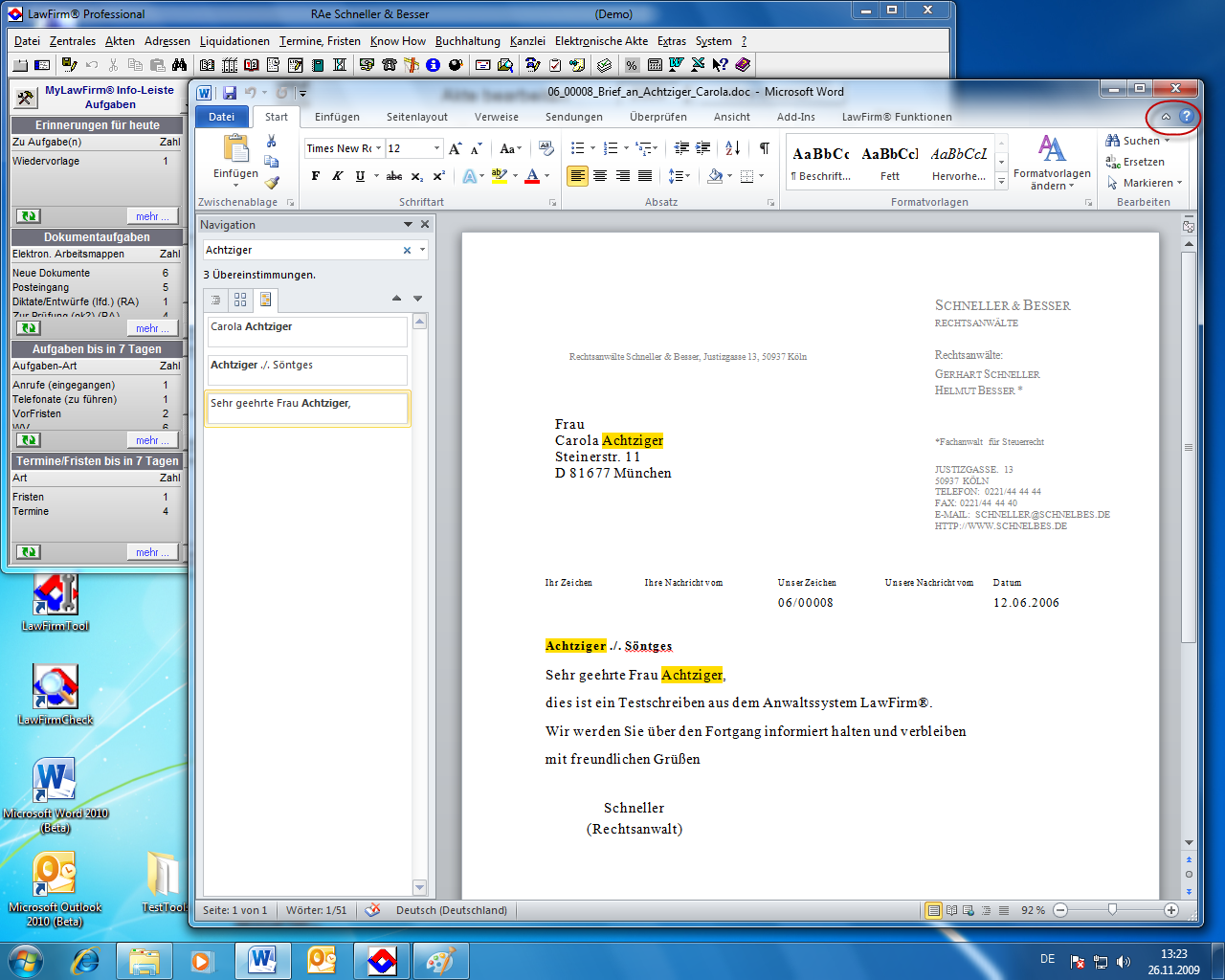Click the scissors Cut icon in Zwischenablage
The height and width of the screenshot is (980, 1225).
click(x=272, y=141)
